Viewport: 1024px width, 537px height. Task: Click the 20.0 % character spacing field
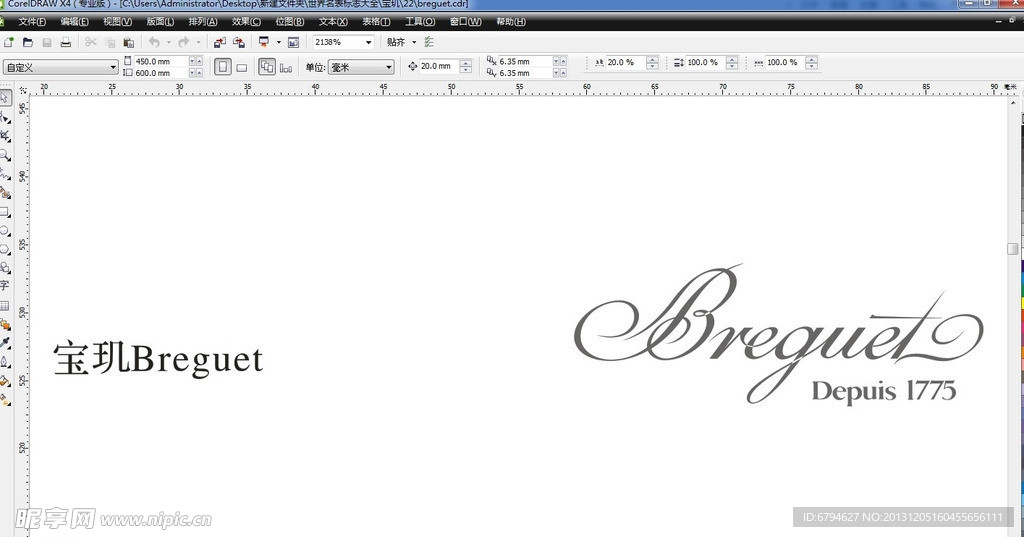[625, 63]
